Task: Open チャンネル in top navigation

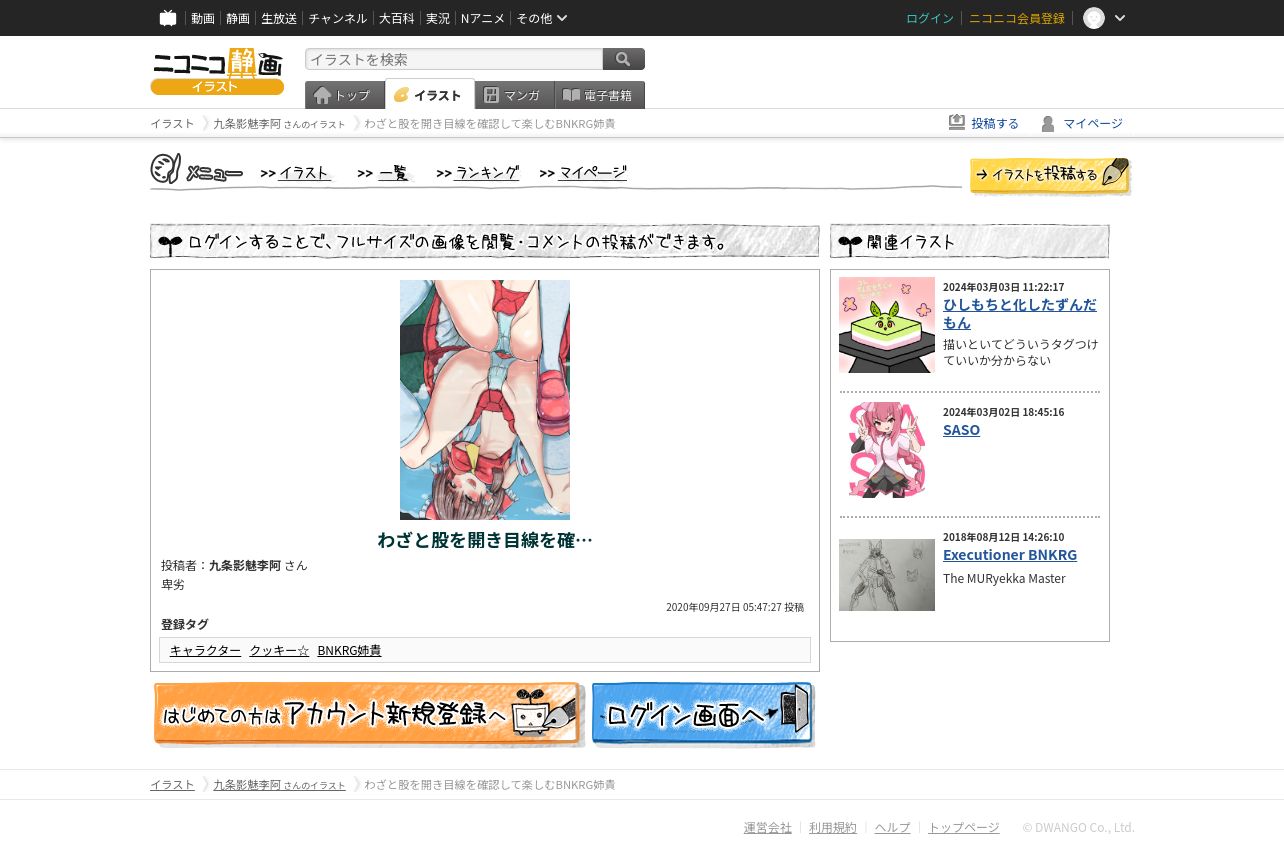Action: (x=337, y=18)
